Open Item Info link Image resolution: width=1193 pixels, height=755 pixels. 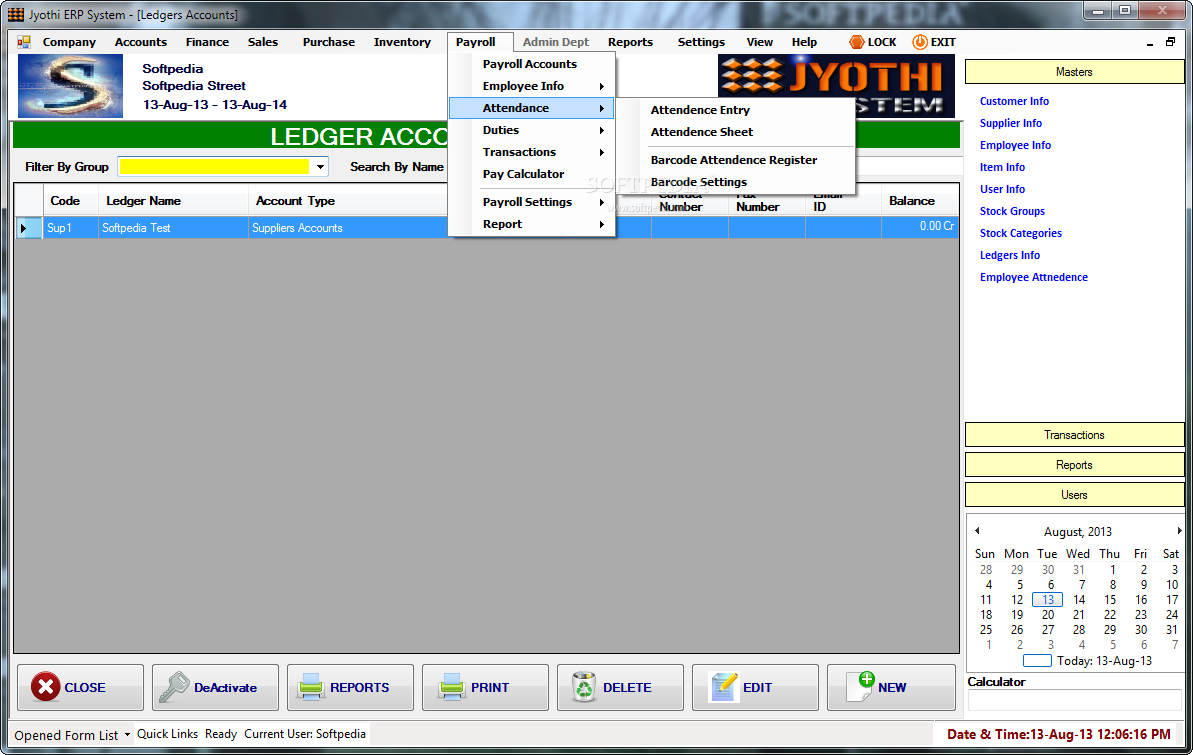(x=1002, y=167)
